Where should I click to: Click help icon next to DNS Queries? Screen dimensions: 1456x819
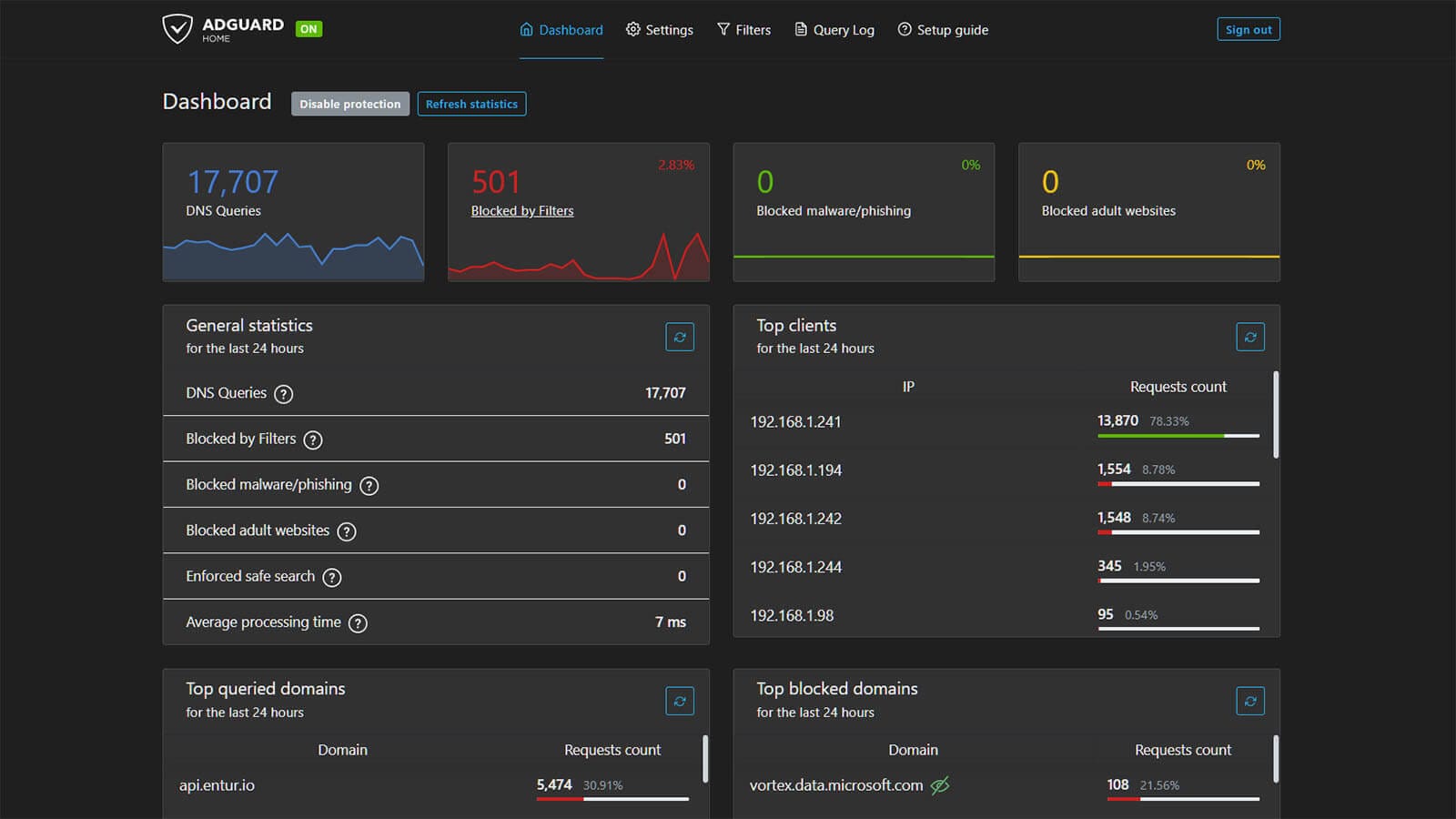[x=284, y=394]
